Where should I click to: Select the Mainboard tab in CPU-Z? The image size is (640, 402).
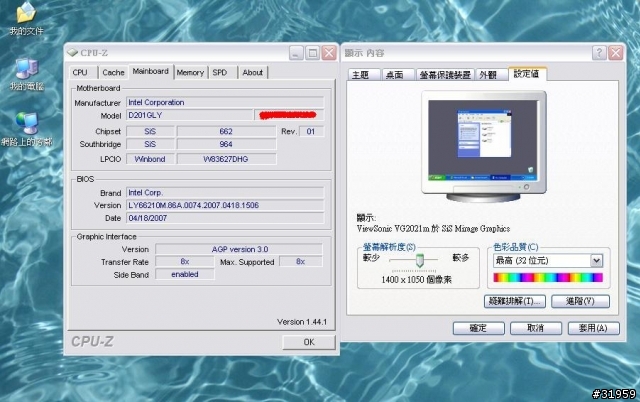click(151, 71)
